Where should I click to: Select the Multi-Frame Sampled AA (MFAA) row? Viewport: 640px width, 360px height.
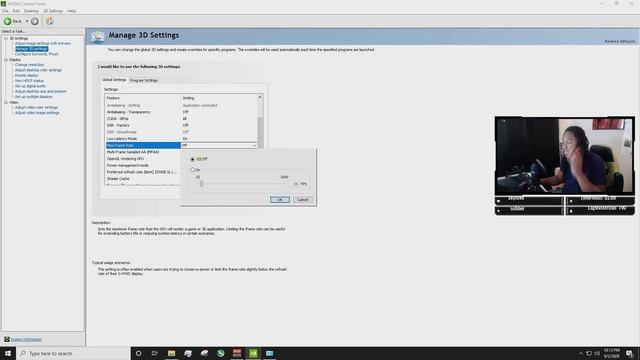tap(143, 152)
